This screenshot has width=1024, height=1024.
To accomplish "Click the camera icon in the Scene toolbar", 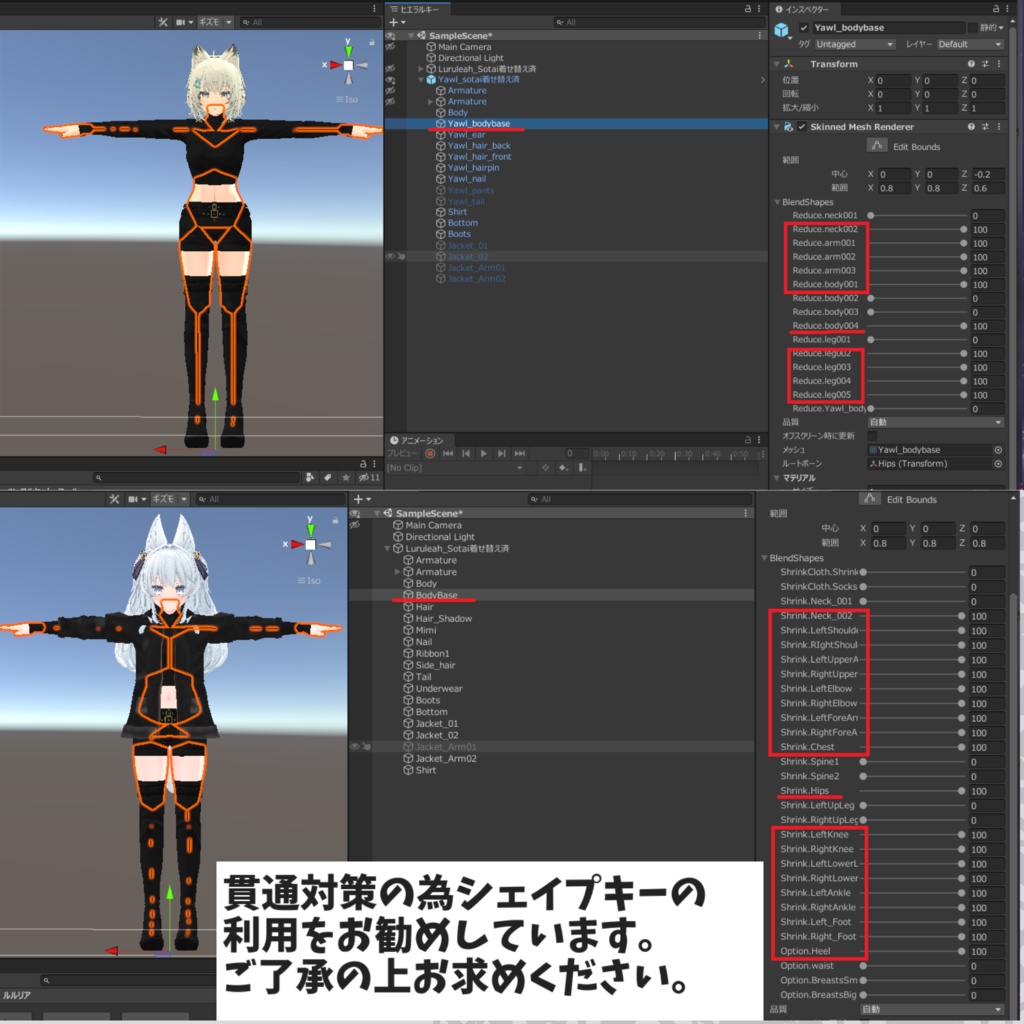I will click(180, 22).
